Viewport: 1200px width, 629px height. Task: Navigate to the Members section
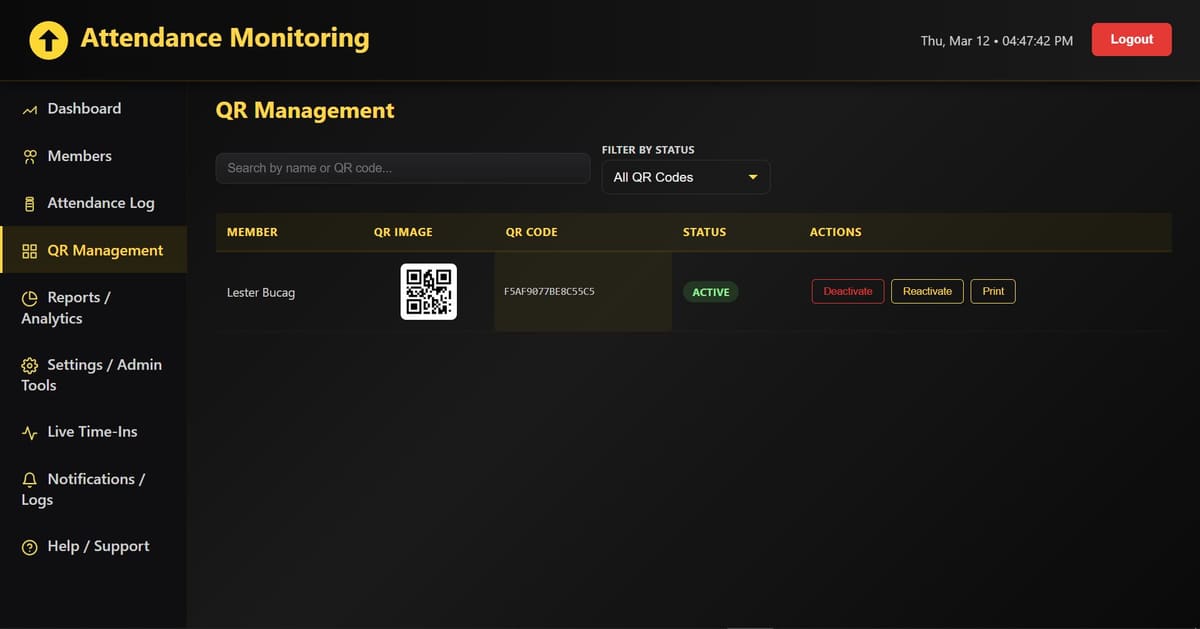point(79,156)
